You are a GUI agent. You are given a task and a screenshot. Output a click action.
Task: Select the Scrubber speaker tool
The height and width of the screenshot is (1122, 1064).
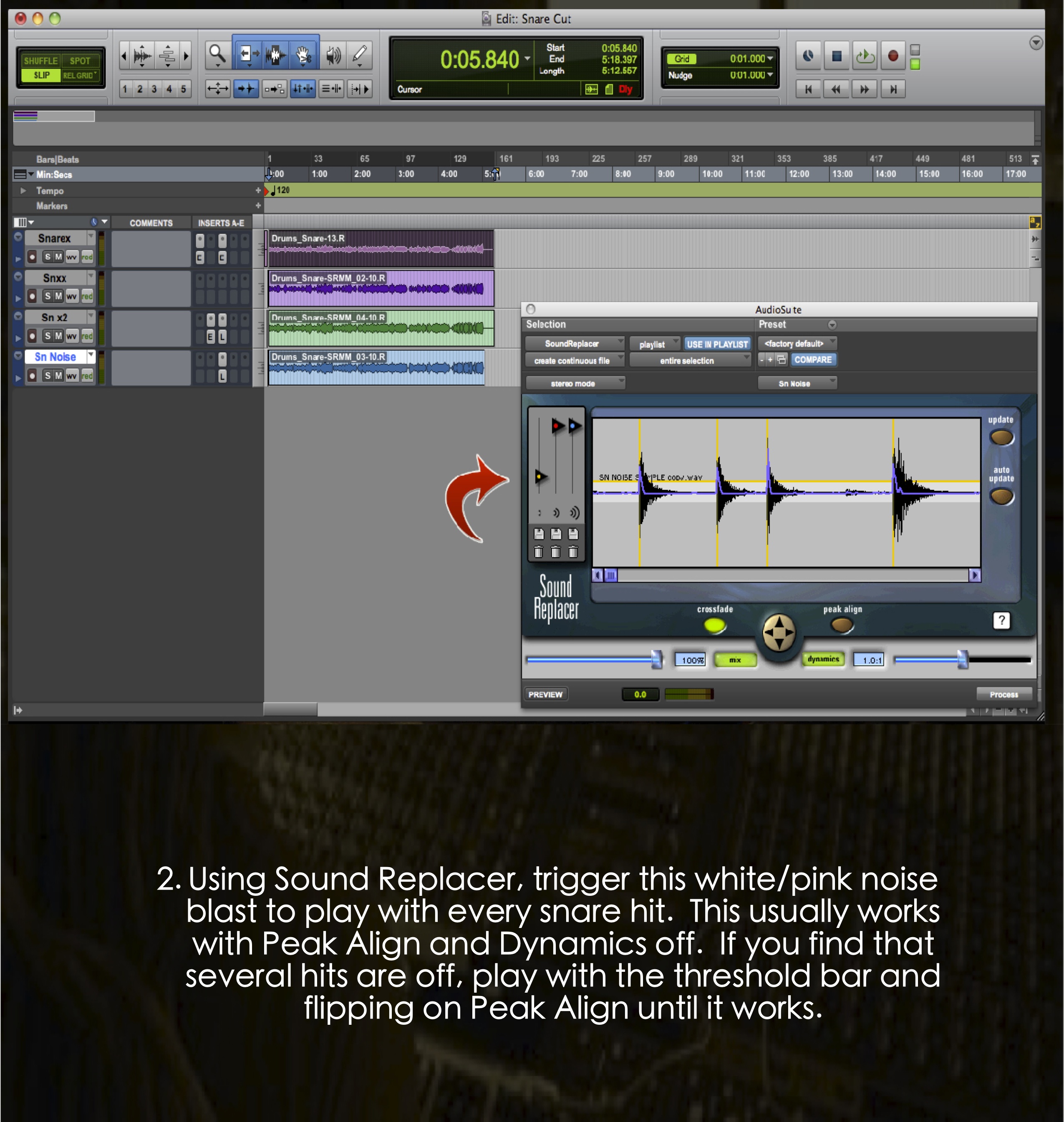[333, 55]
